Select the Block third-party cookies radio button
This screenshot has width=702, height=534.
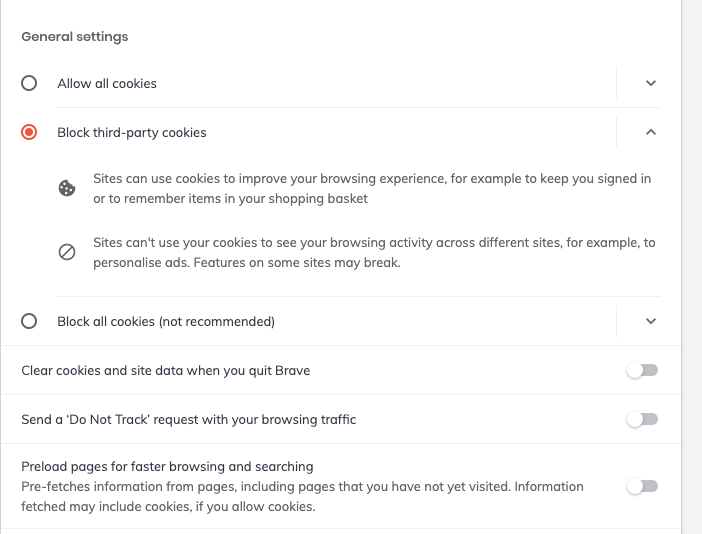[x=29, y=132]
